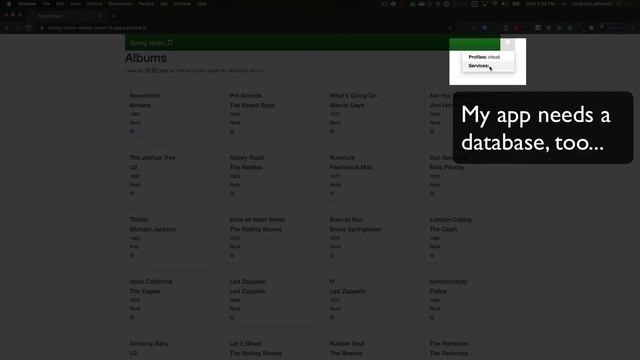Image resolution: width=640 pixels, height=360 pixels.
Task: Select the Bruce Springsteen artist name
Action: pyautogui.click(x=355, y=229)
